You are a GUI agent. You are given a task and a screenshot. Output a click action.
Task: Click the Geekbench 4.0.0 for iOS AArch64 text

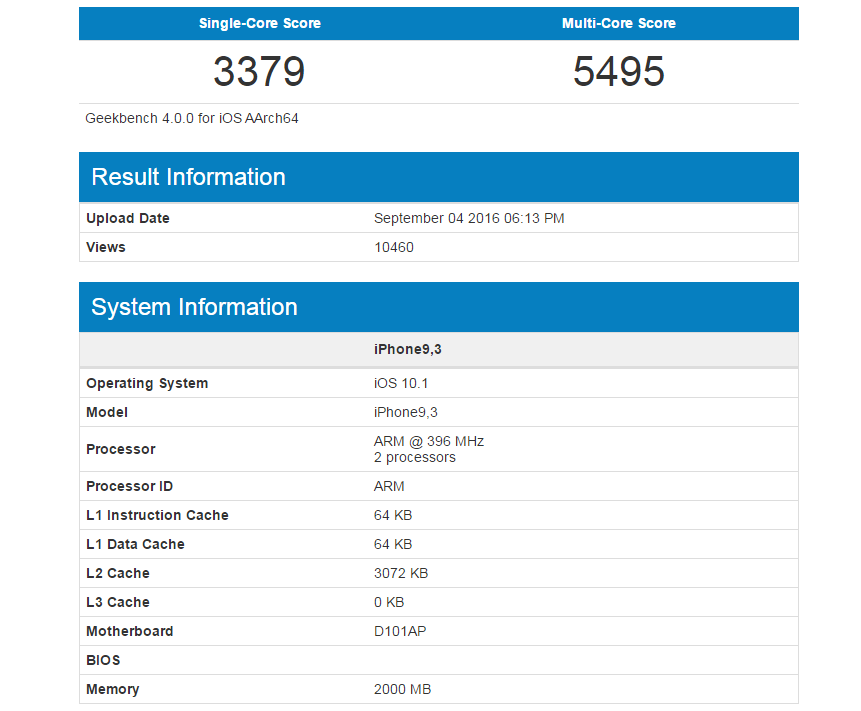tap(192, 119)
